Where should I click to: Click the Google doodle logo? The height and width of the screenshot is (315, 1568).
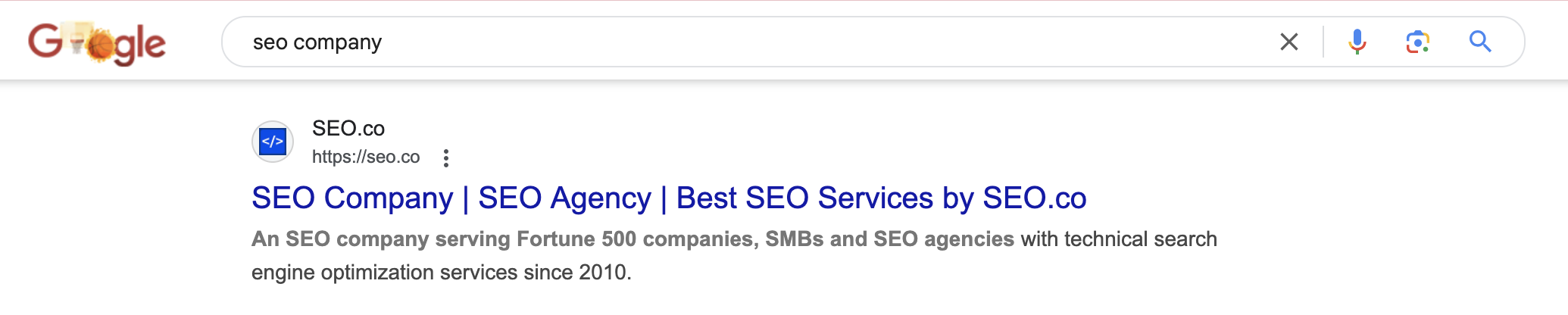[x=97, y=42]
